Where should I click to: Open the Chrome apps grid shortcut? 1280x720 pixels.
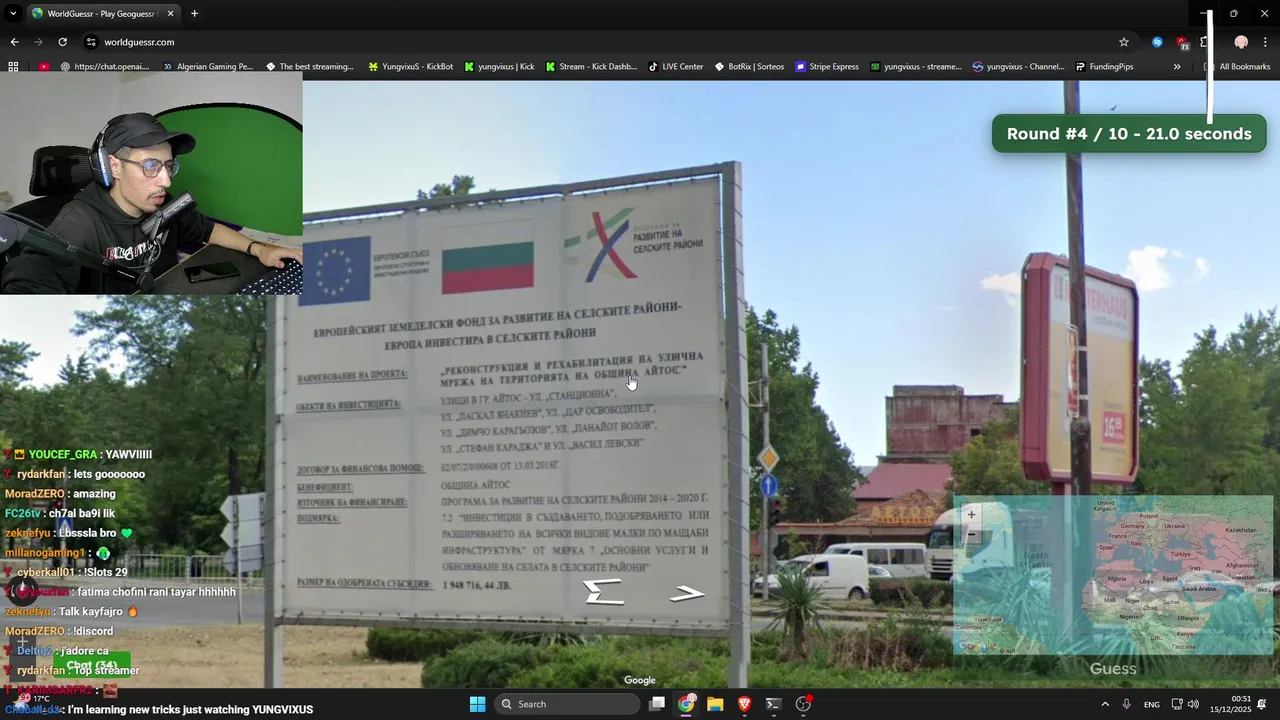point(13,67)
